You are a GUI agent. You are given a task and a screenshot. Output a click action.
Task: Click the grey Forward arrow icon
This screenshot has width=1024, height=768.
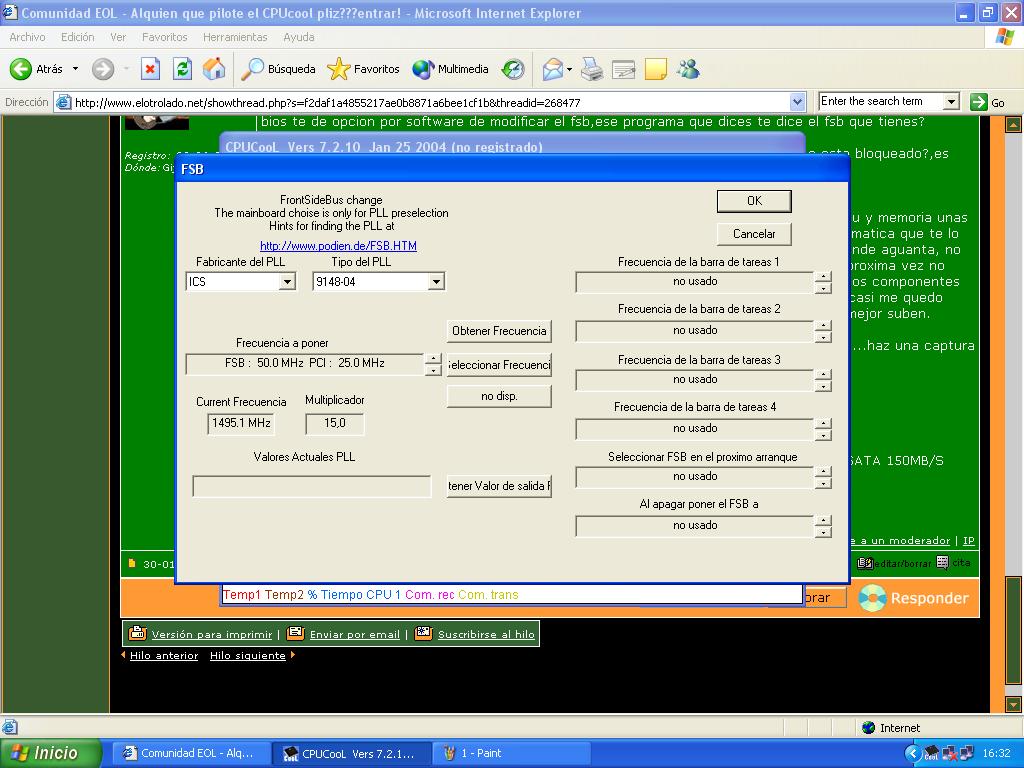click(103, 69)
